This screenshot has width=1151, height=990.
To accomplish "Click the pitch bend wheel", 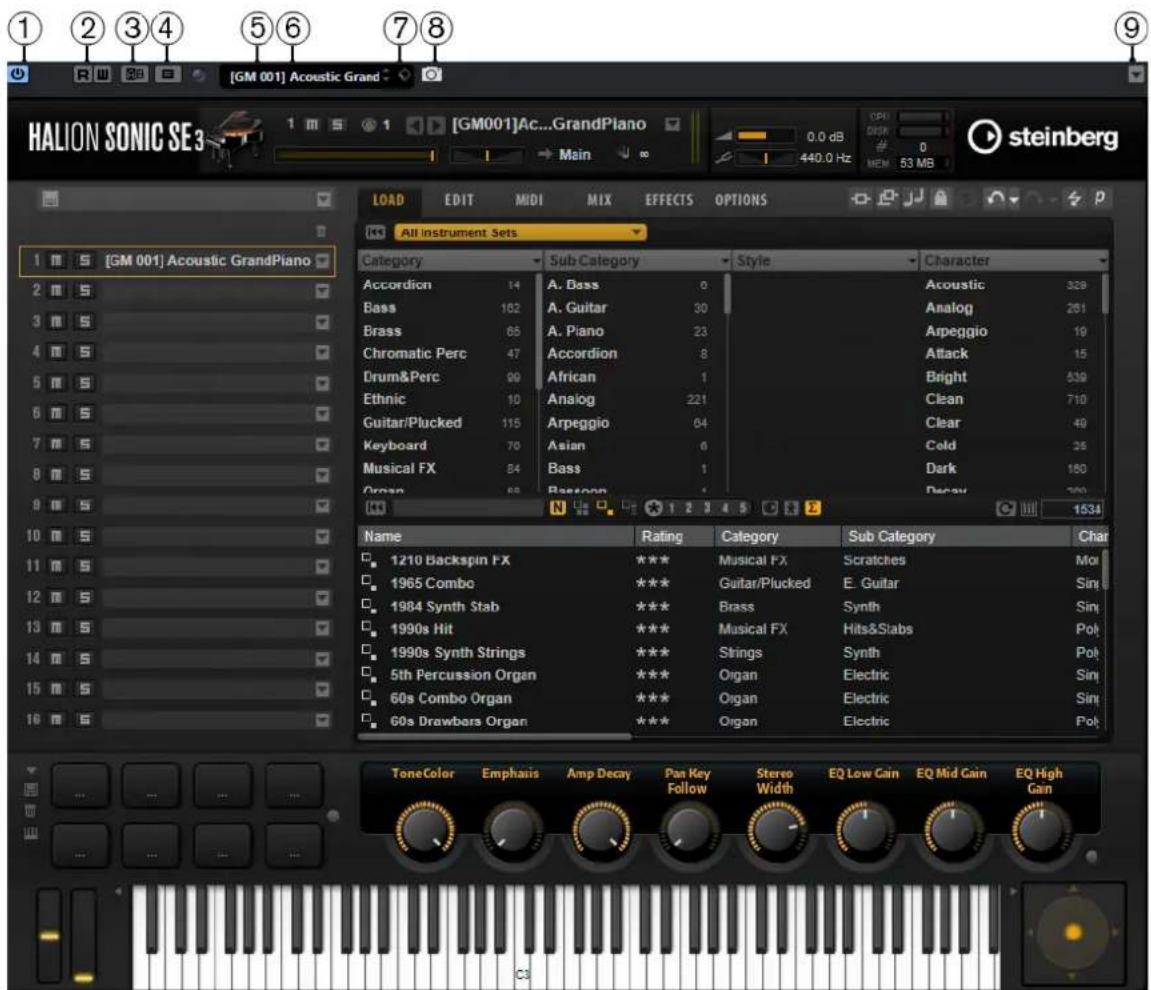I will click(x=49, y=936).
